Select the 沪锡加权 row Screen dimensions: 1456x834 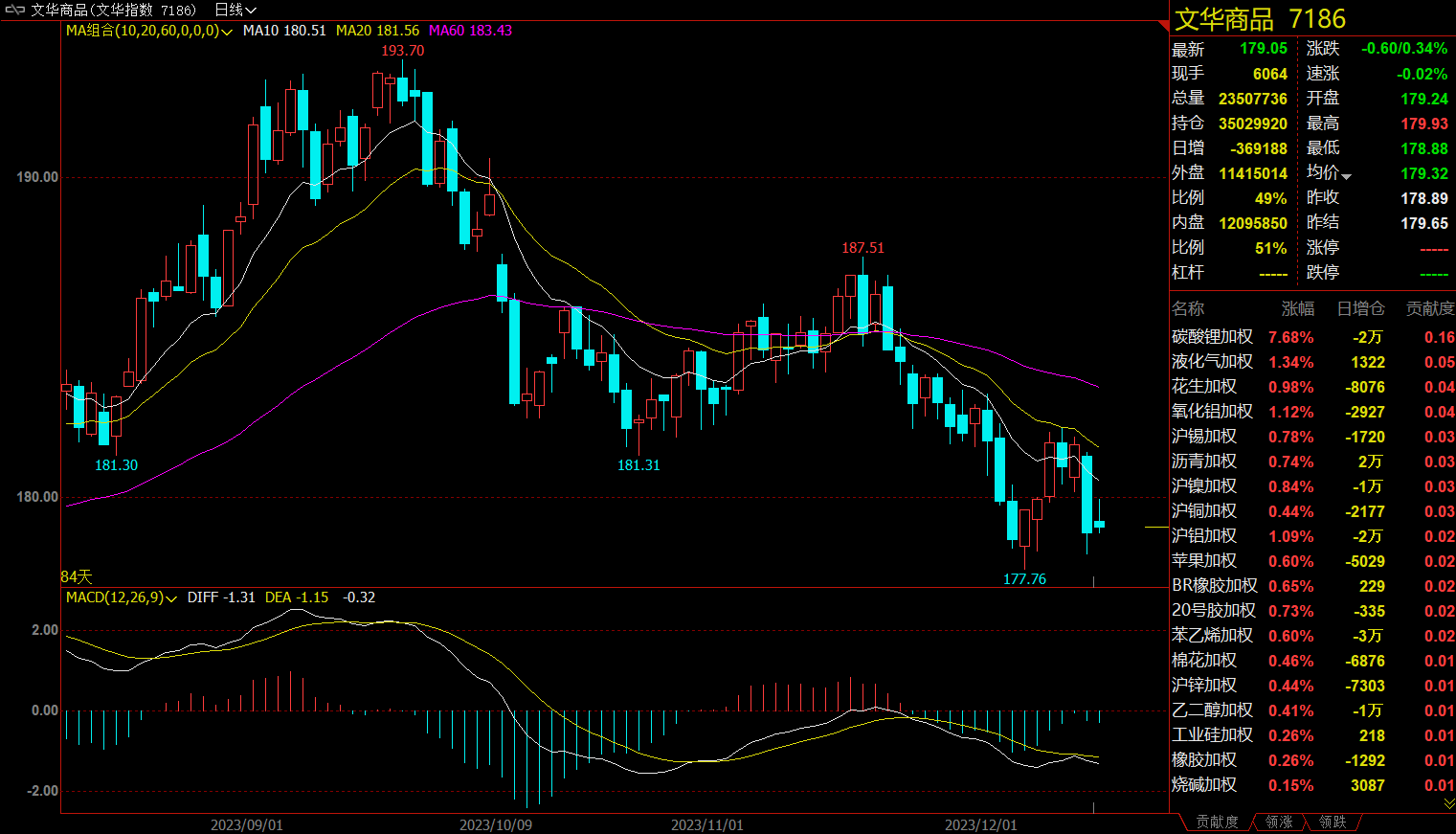pyautogui.click(x=1312, y=437)
